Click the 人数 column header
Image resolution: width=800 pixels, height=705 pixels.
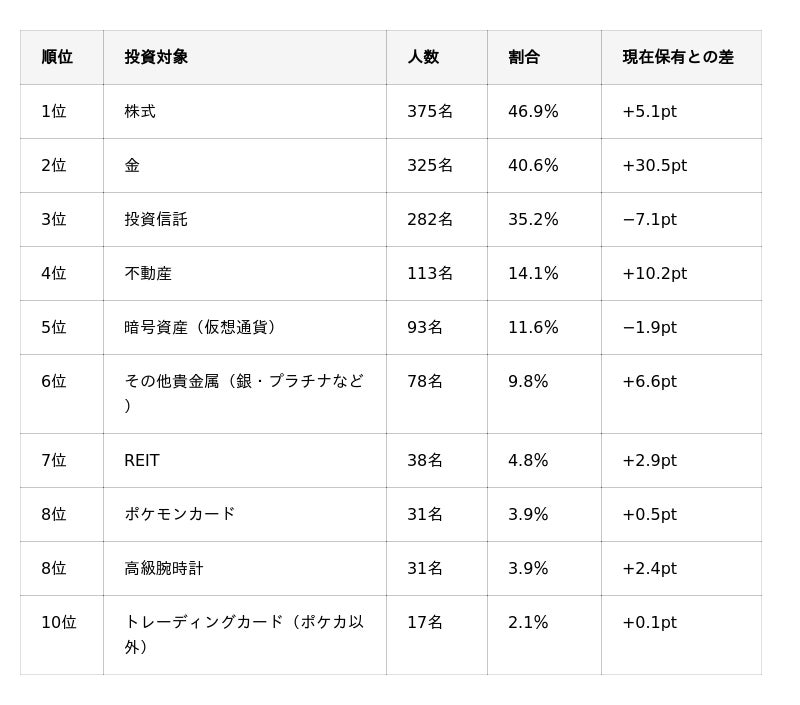point(423,57)
